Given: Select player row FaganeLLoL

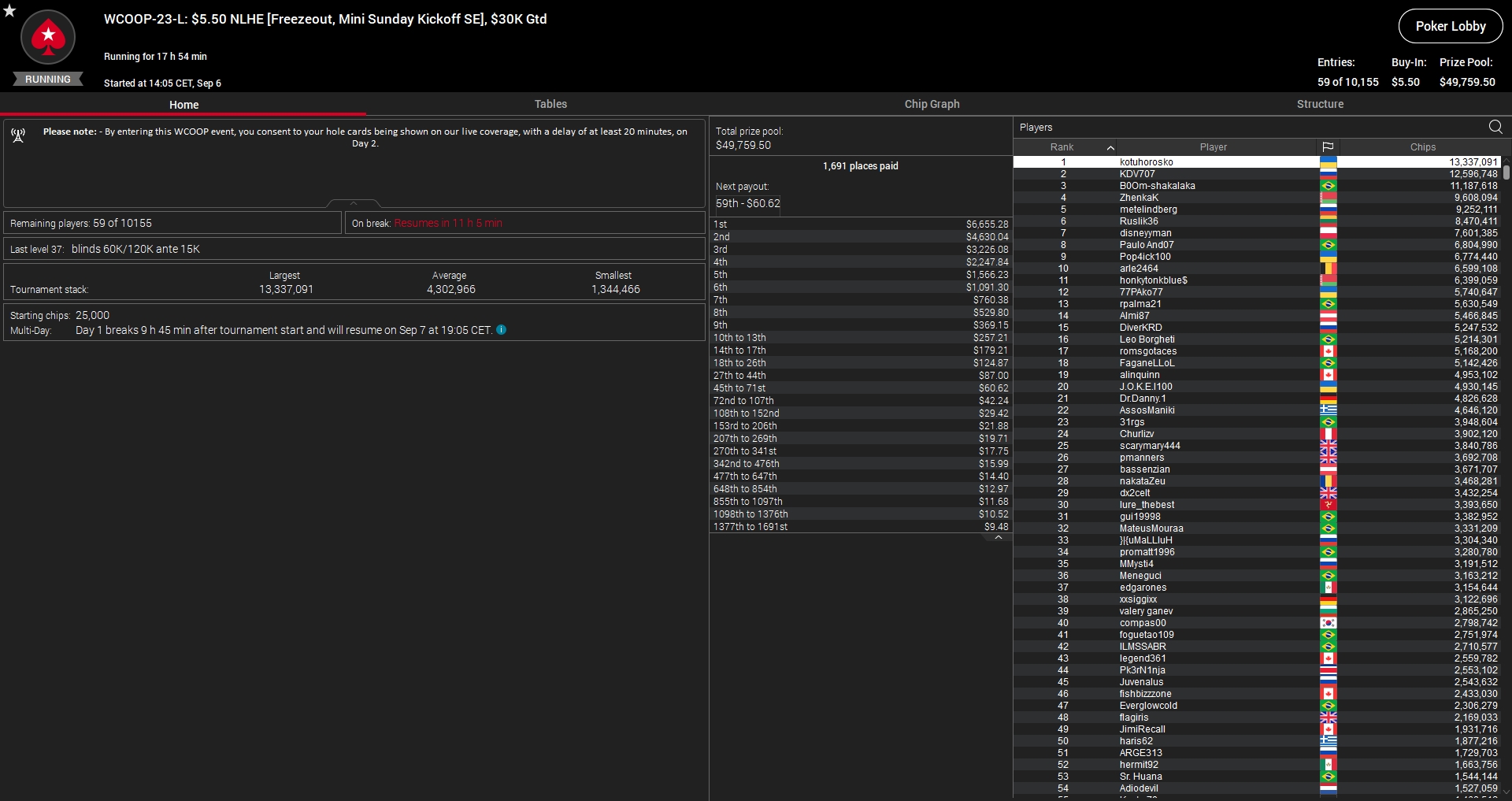Looking at the screenshot, I should click(x=1257, y=363).
